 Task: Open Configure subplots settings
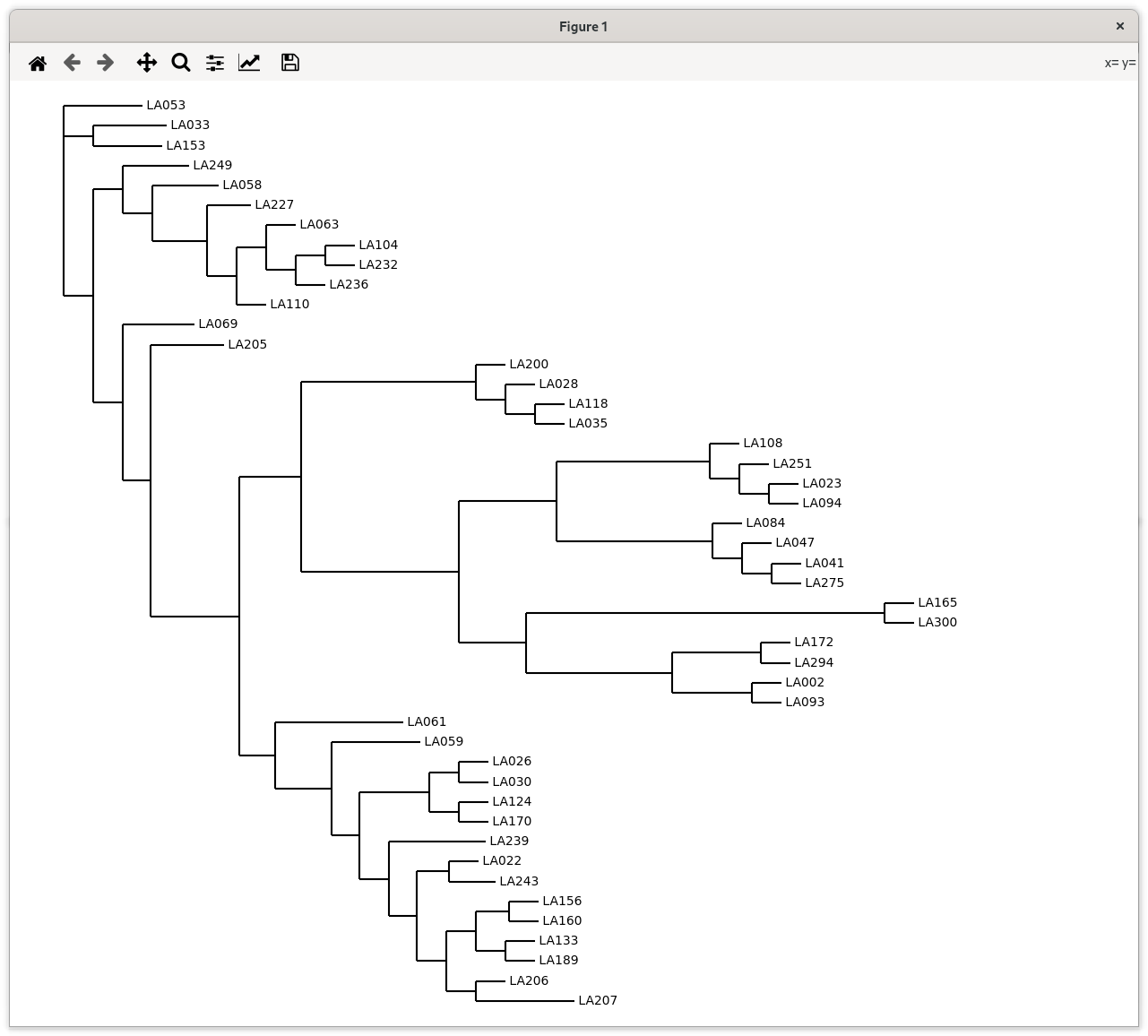click(215, 63)
